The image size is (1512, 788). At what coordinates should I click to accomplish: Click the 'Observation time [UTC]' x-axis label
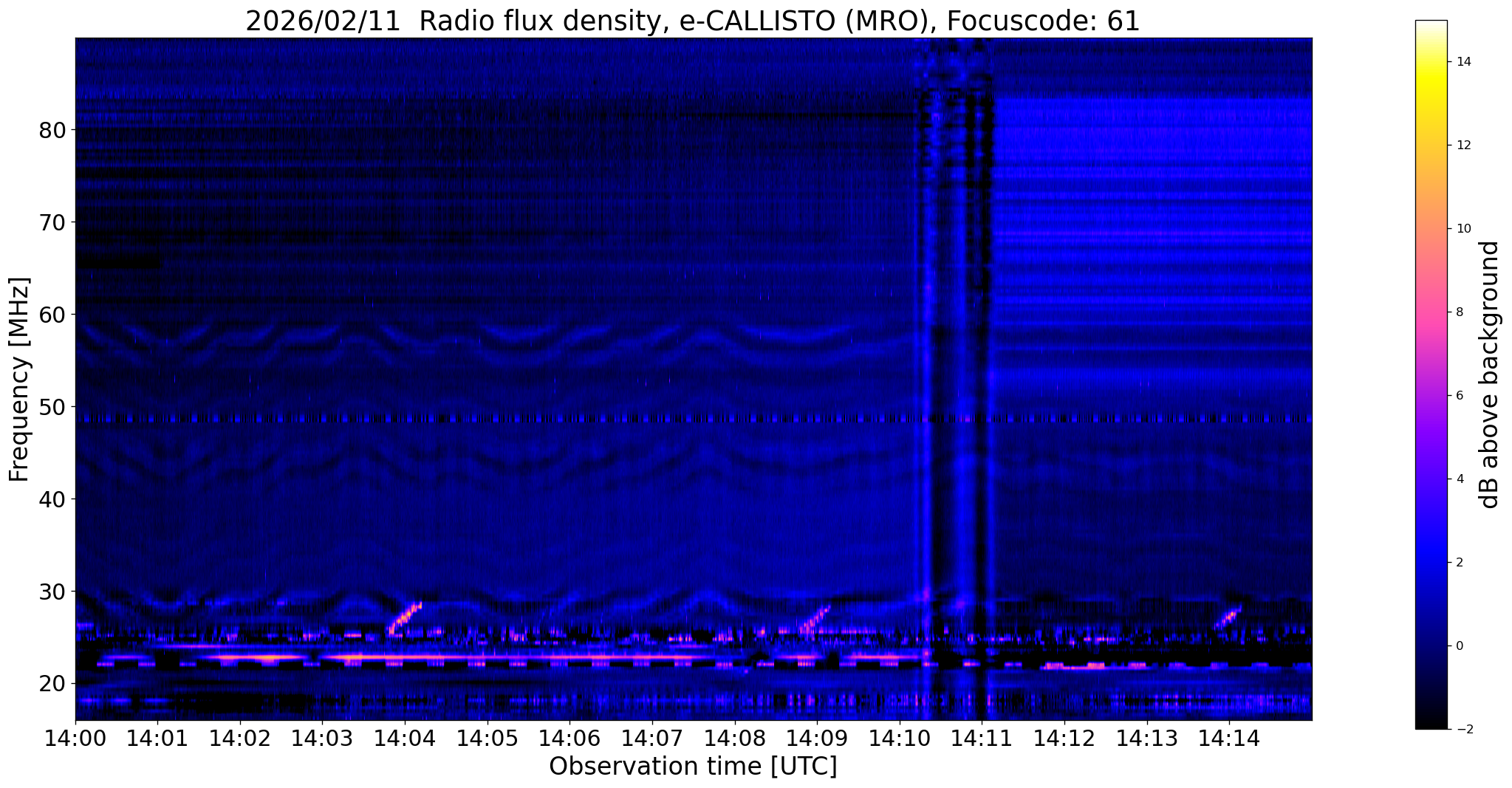point(693,767)
